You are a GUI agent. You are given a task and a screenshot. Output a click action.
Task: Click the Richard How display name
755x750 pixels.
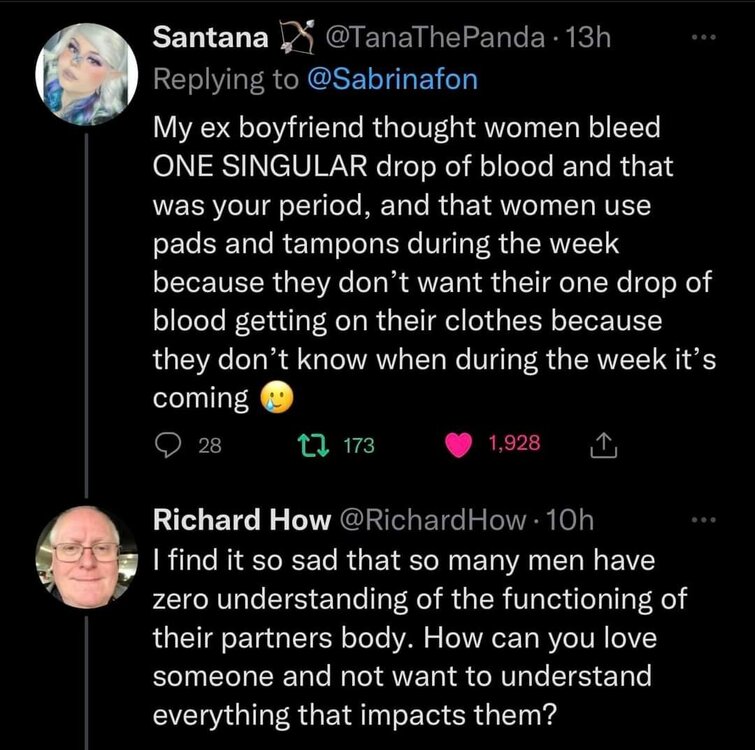[240, 519]
